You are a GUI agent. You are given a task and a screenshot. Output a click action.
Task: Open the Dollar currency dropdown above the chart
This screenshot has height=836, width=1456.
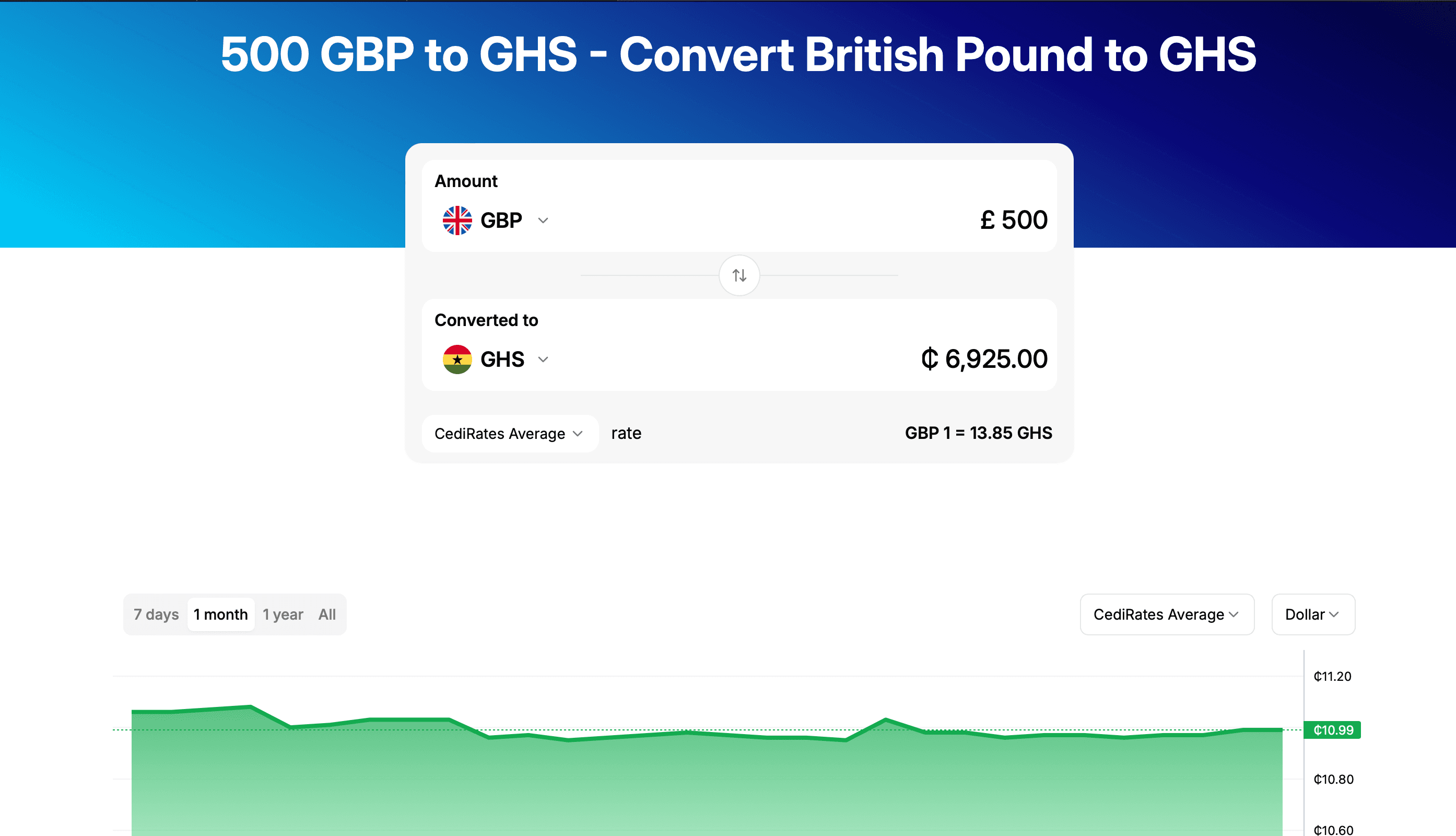[x=1313, y=614]
